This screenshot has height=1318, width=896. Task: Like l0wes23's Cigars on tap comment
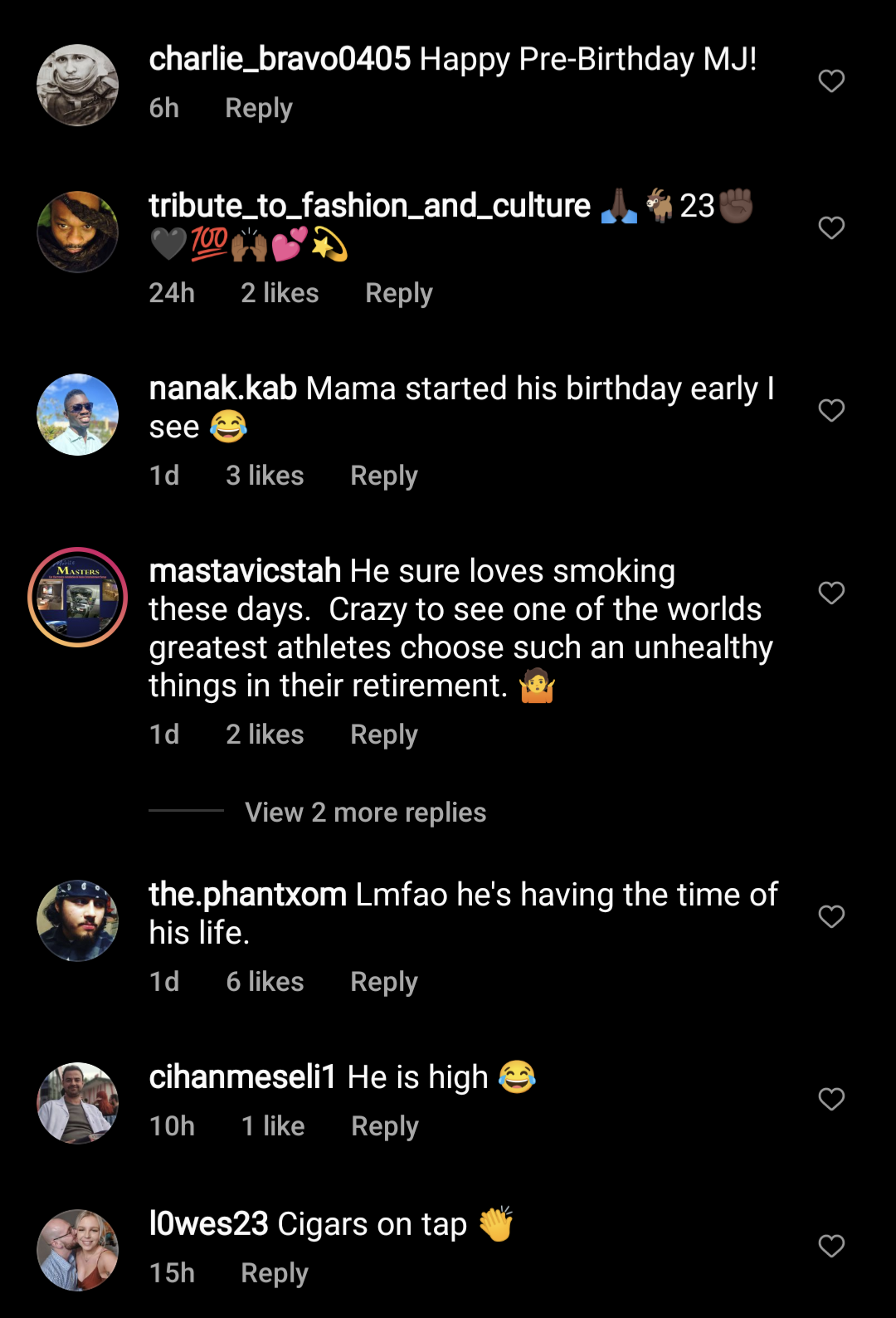coord(831,1246)
